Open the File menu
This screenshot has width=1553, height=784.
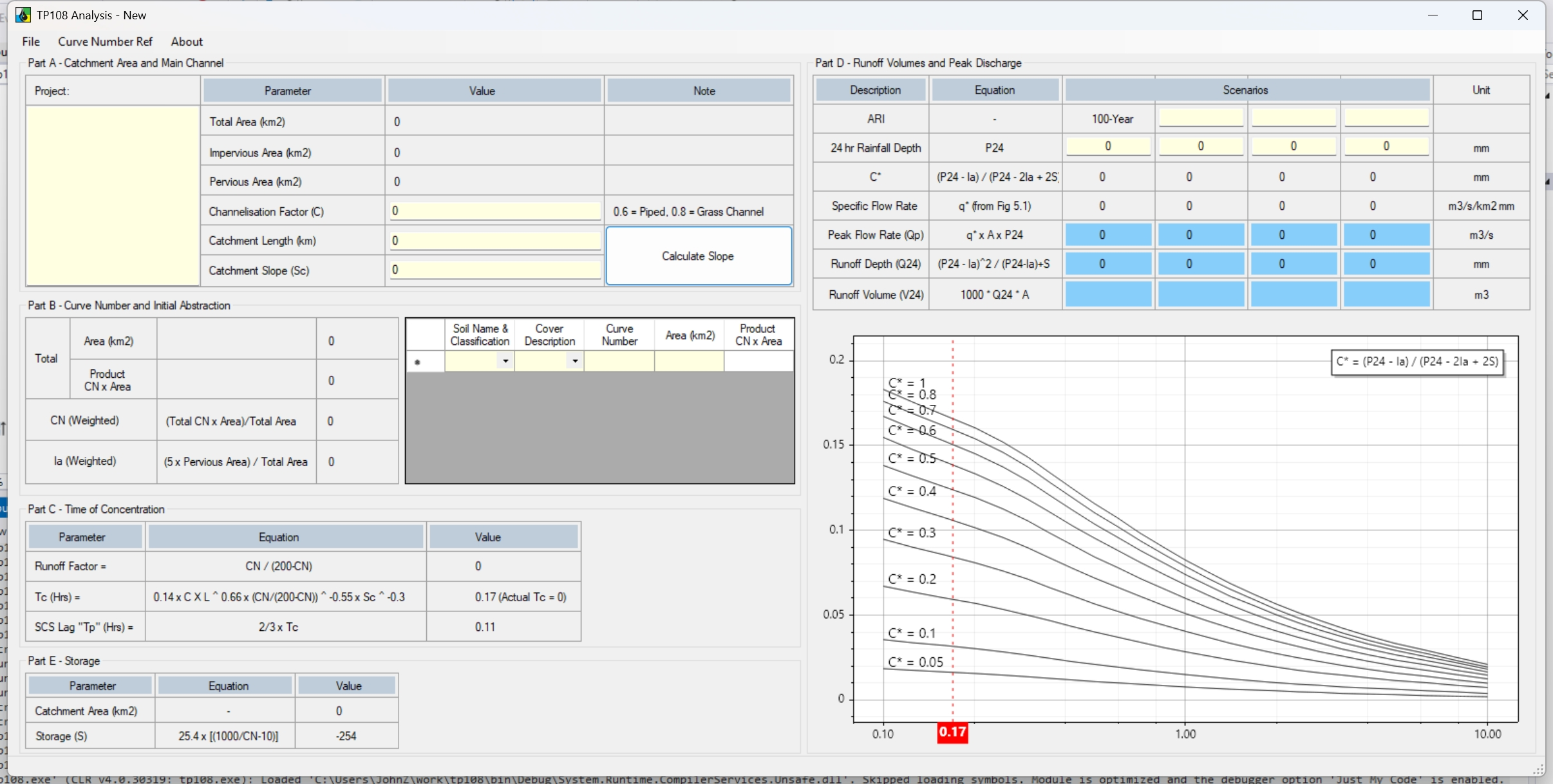31,42
